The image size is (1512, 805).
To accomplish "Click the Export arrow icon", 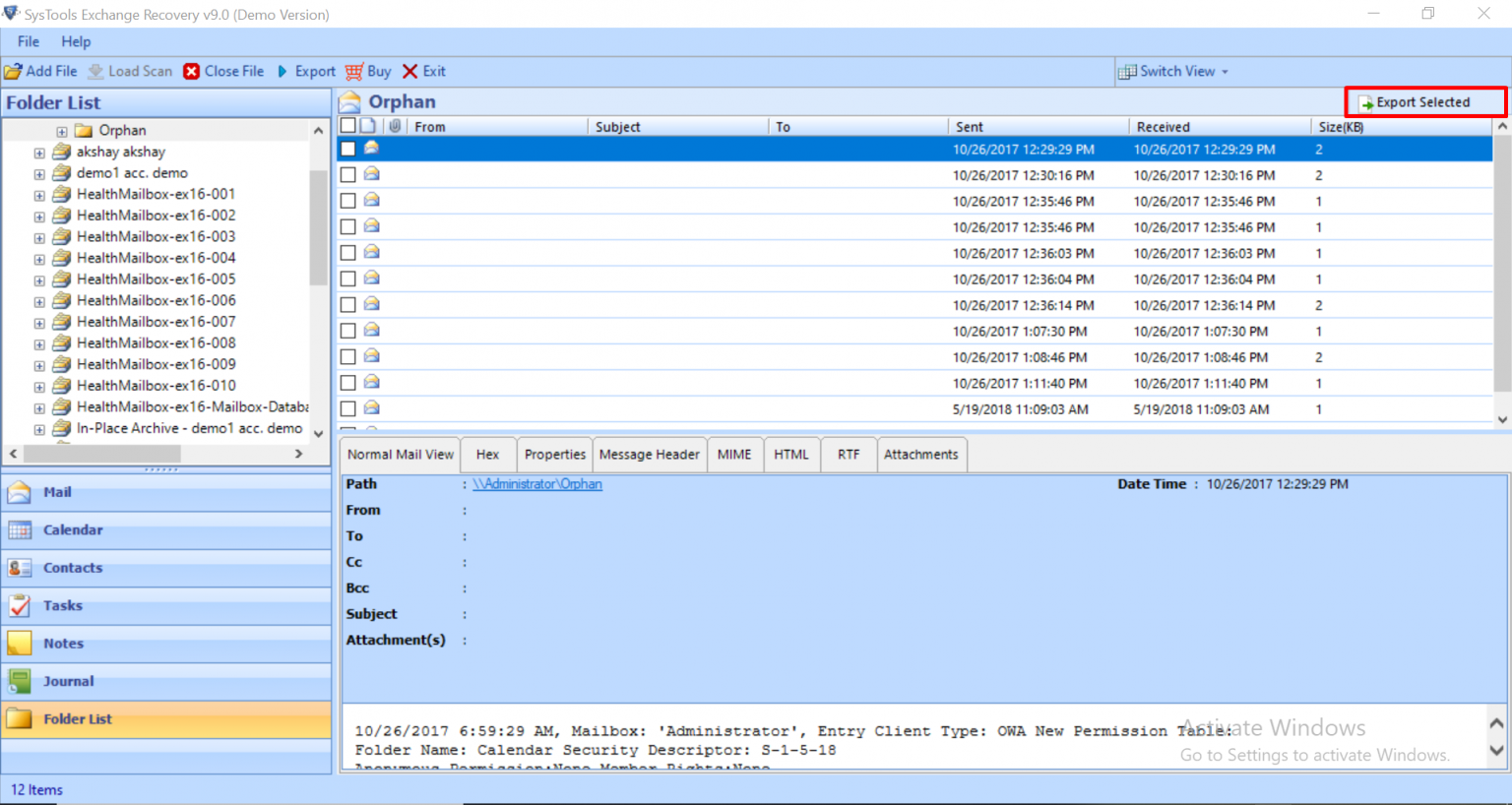I will point(283,72).
